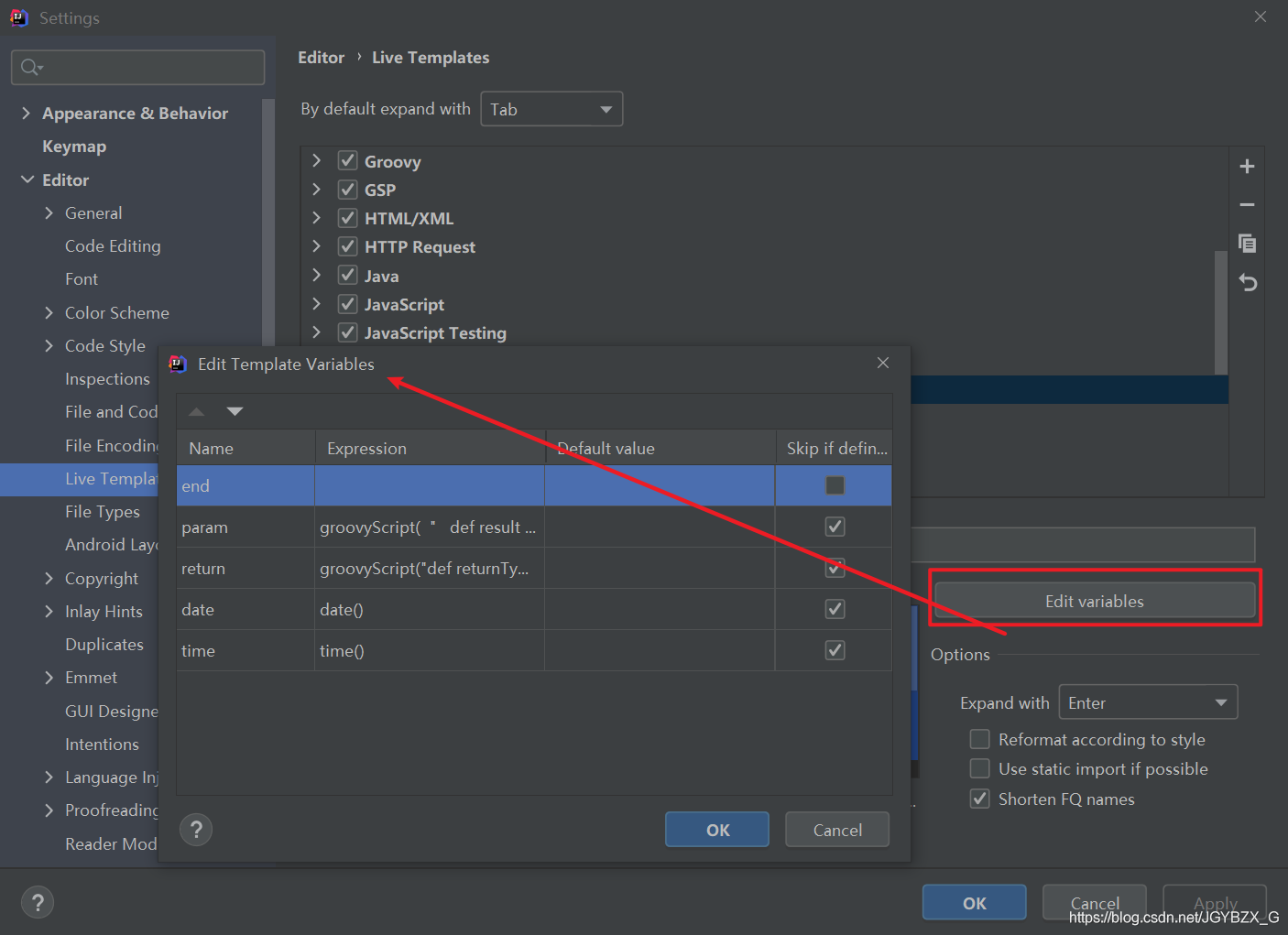1288x935 pixels.
Task: Expand Appearance & Behavior settings section
Action: click(26, 113)
